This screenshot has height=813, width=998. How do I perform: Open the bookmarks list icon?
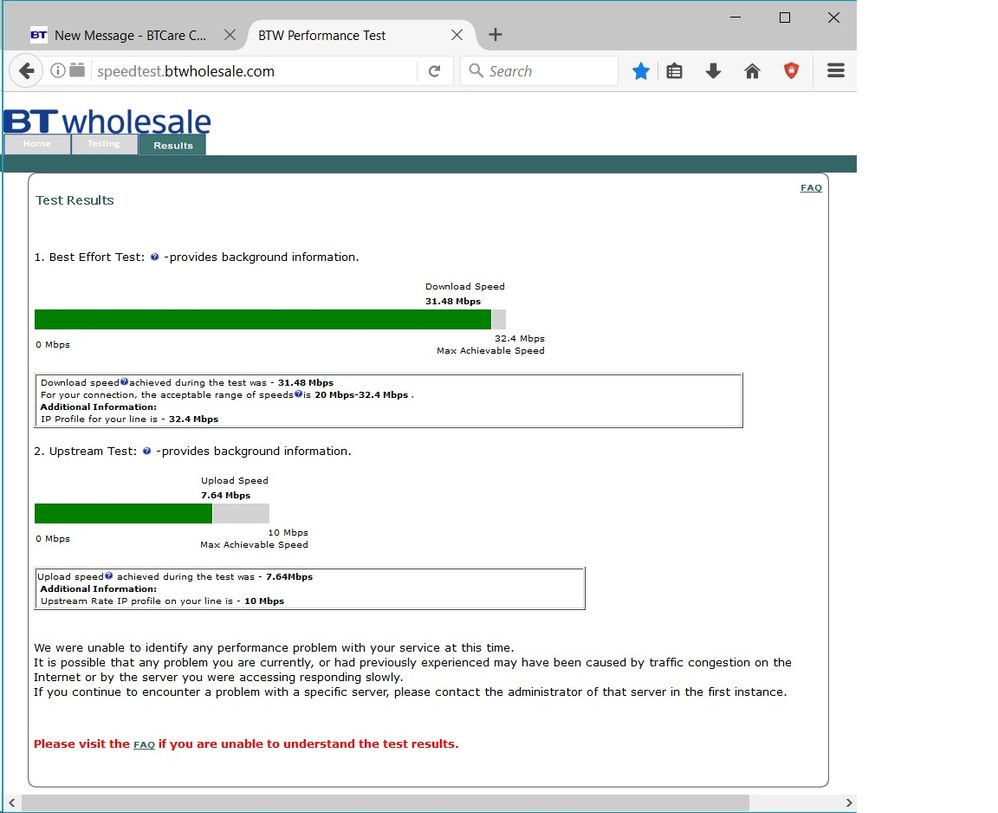pyautogui.click(x=674, y=71)
